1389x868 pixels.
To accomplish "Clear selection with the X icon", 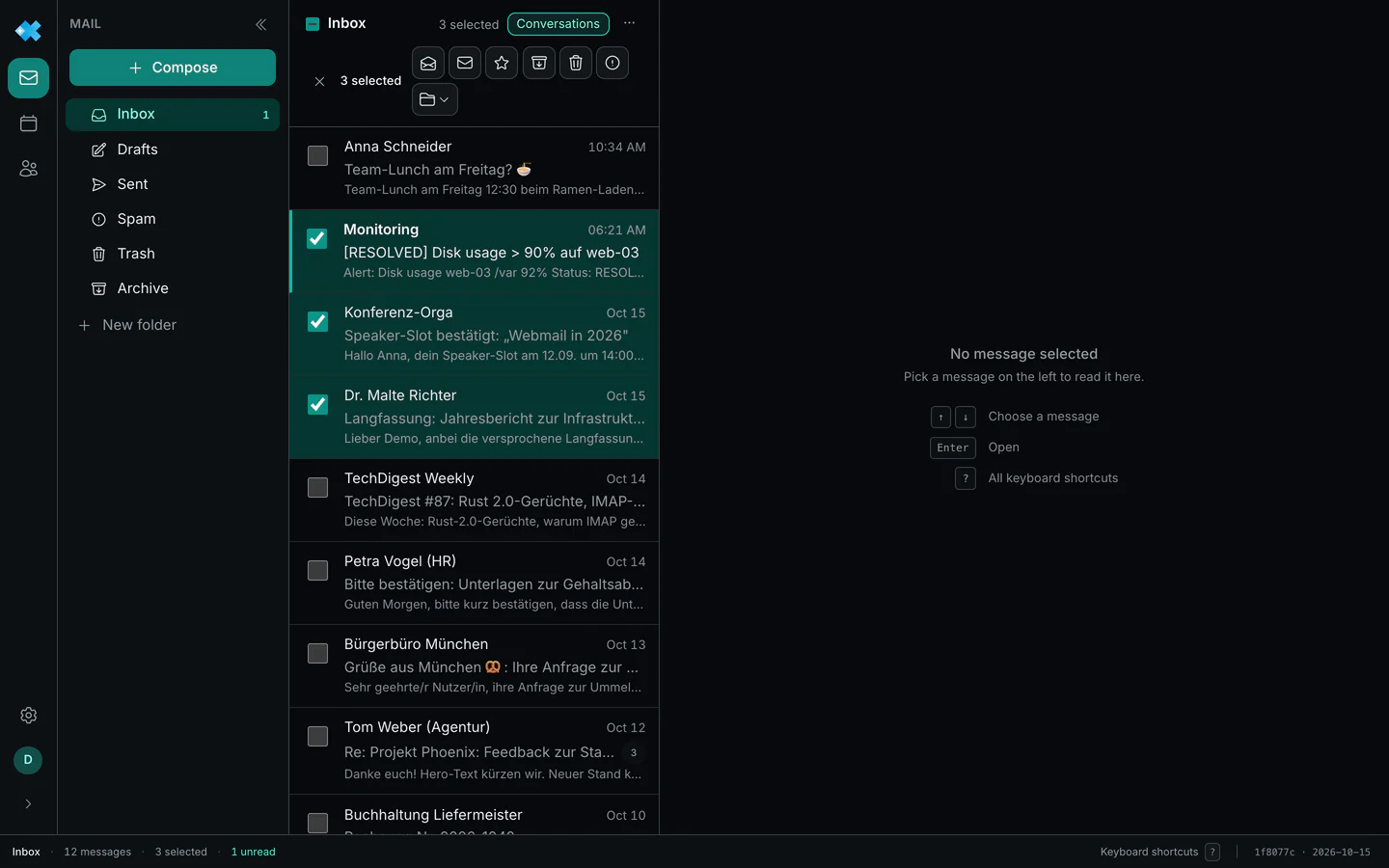I will 319,81.
